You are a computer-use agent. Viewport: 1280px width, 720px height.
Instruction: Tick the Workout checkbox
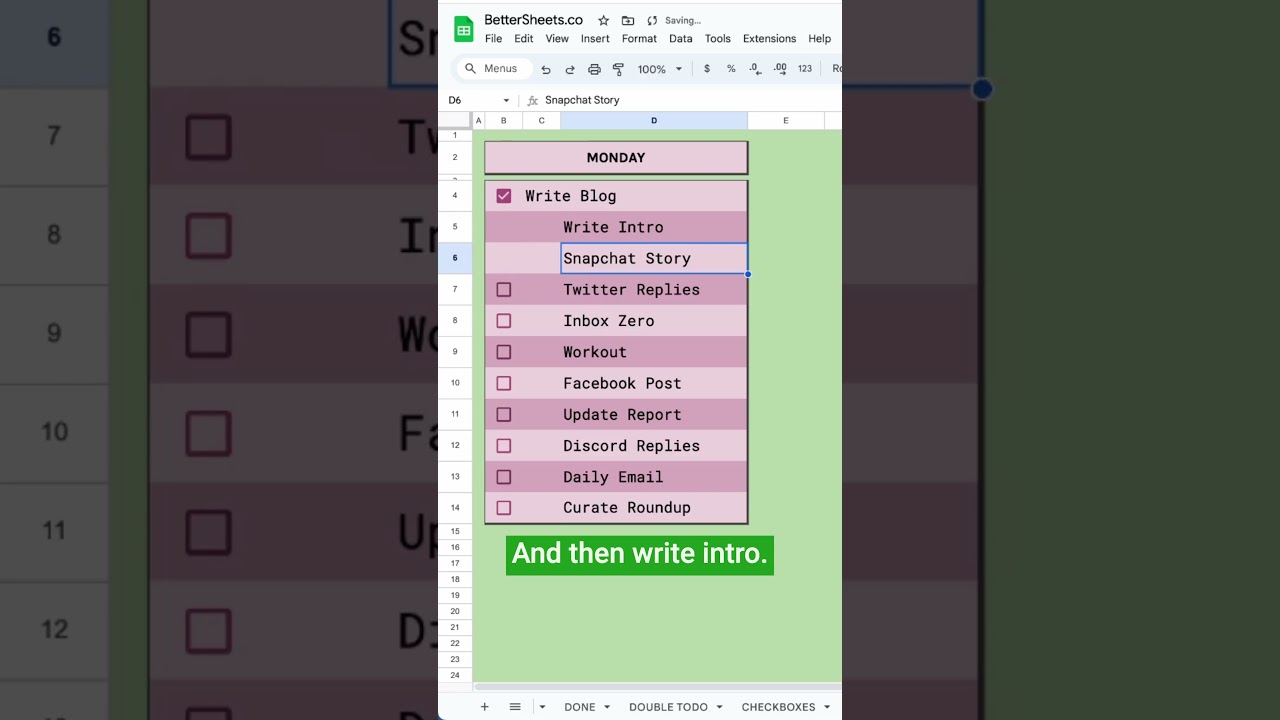click(504, 352)
